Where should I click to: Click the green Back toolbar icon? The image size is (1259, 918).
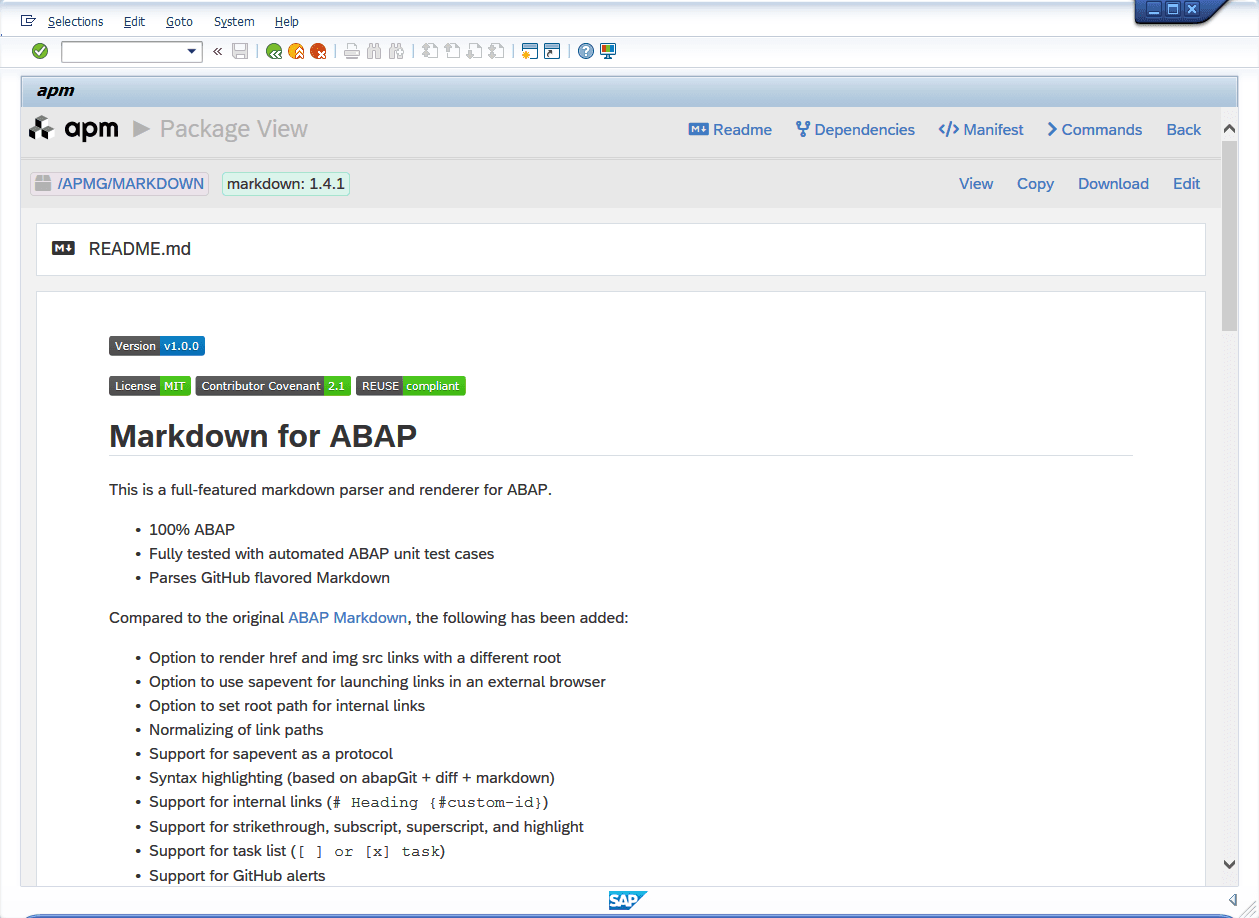point(274,51)
